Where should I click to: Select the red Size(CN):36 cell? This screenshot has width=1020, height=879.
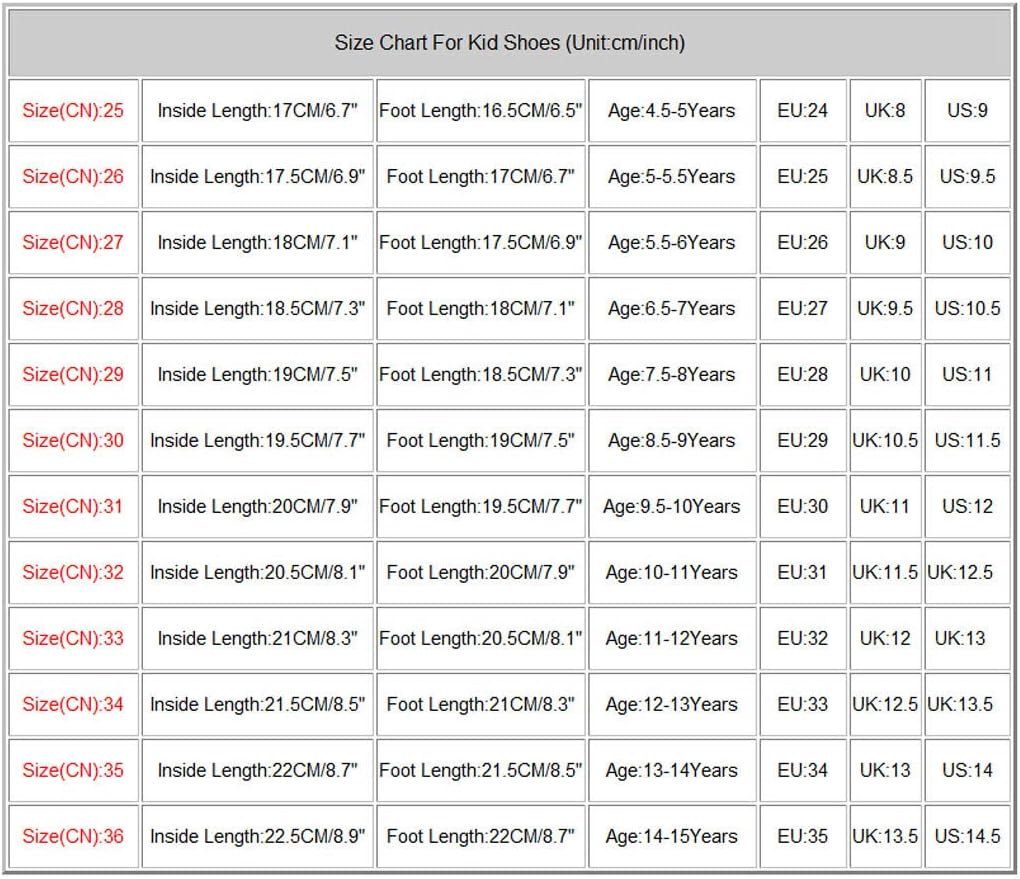coord(73,836)
